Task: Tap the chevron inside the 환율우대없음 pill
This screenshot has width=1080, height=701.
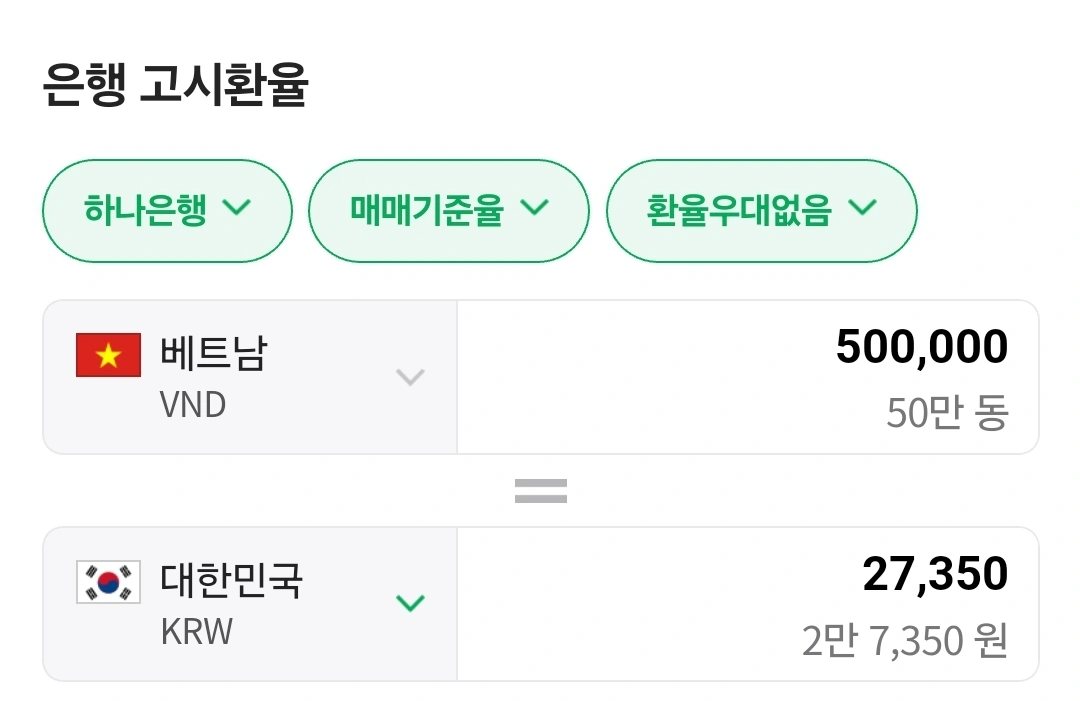Action: tap(862, 208)
